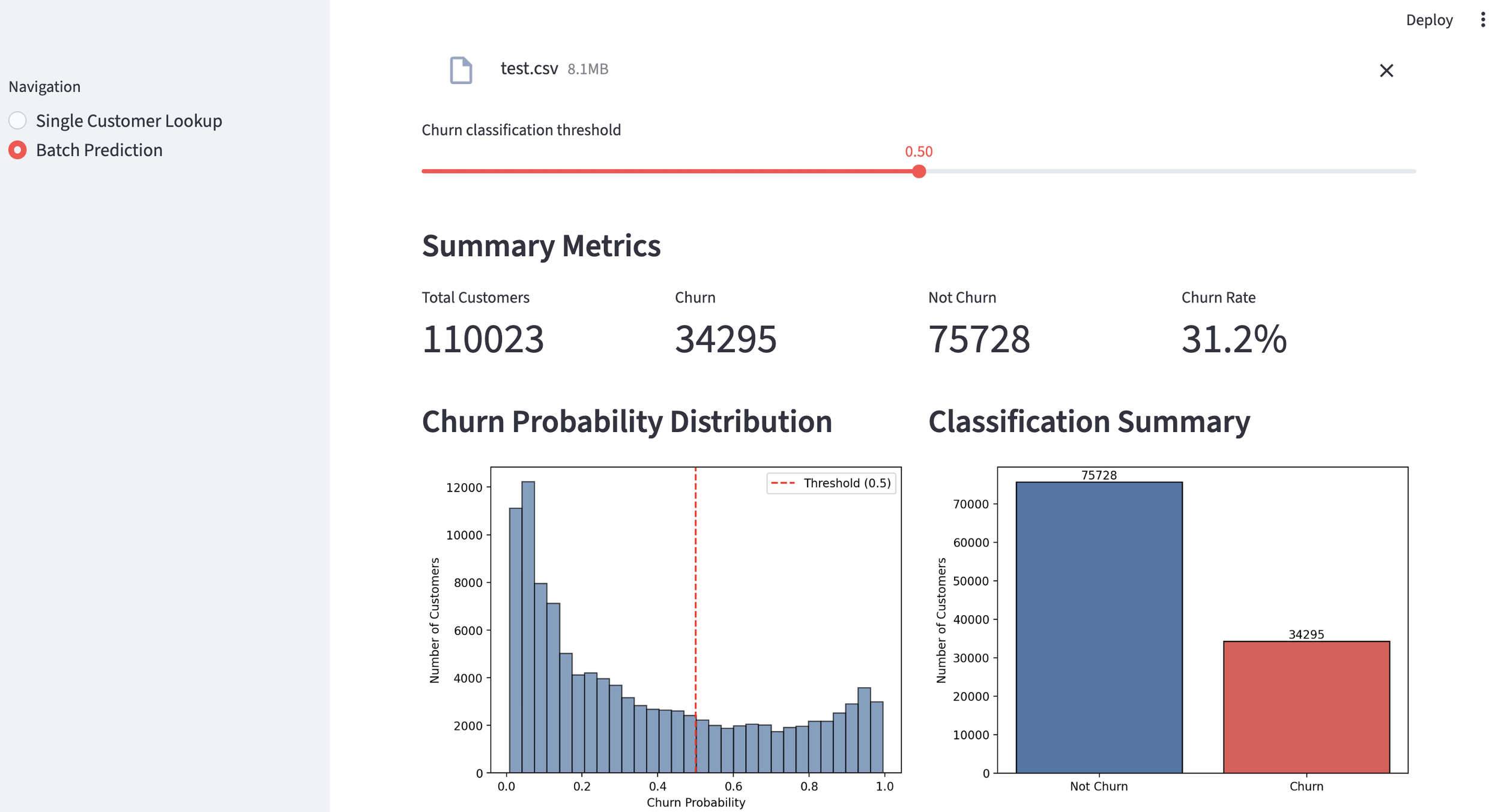This screenshot has width=1501, height=812.
Task: Click the Churn Rate value 31.2%
Action: [1233, 339]
